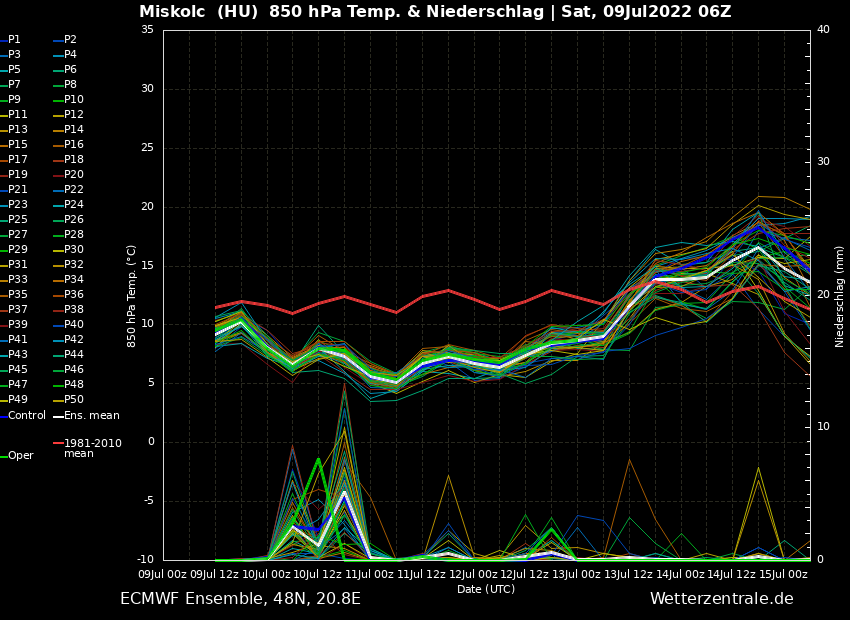Select the Oper legend entry
850x620 pixels.
21,456
